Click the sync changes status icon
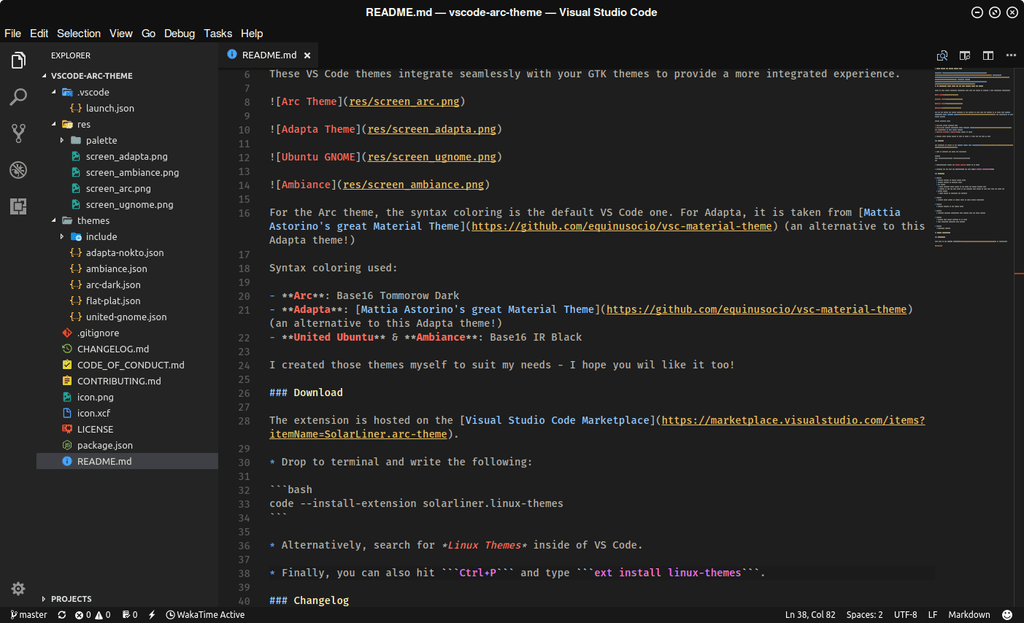1024x623 pixels. (x=62, y=615)
